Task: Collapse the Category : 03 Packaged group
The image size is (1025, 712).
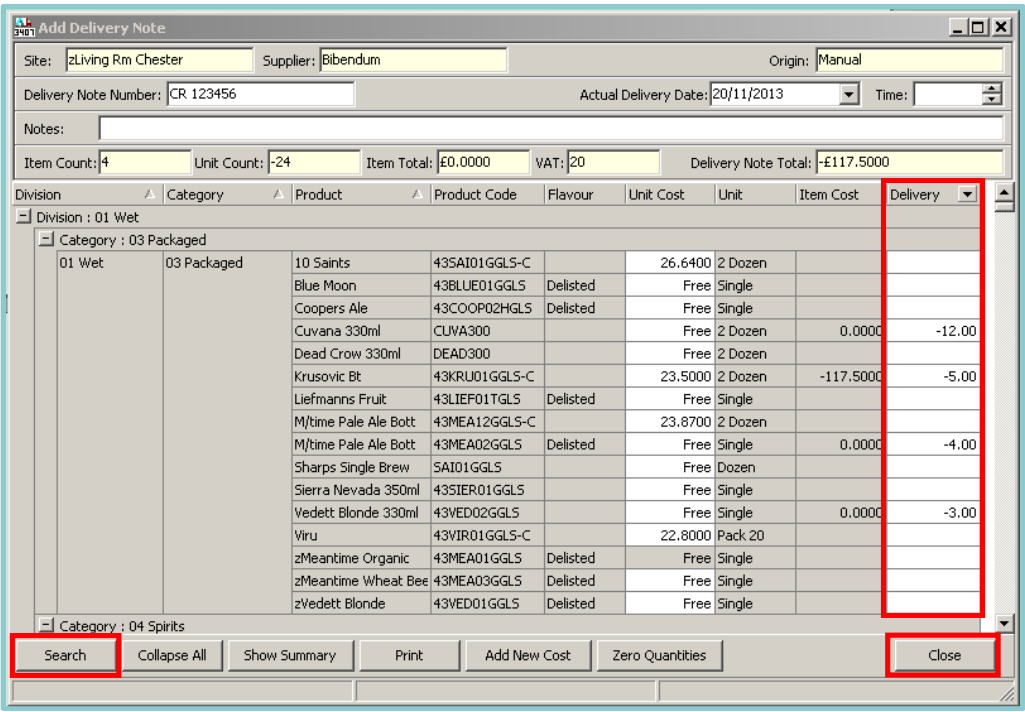Action: coord(45,240)
